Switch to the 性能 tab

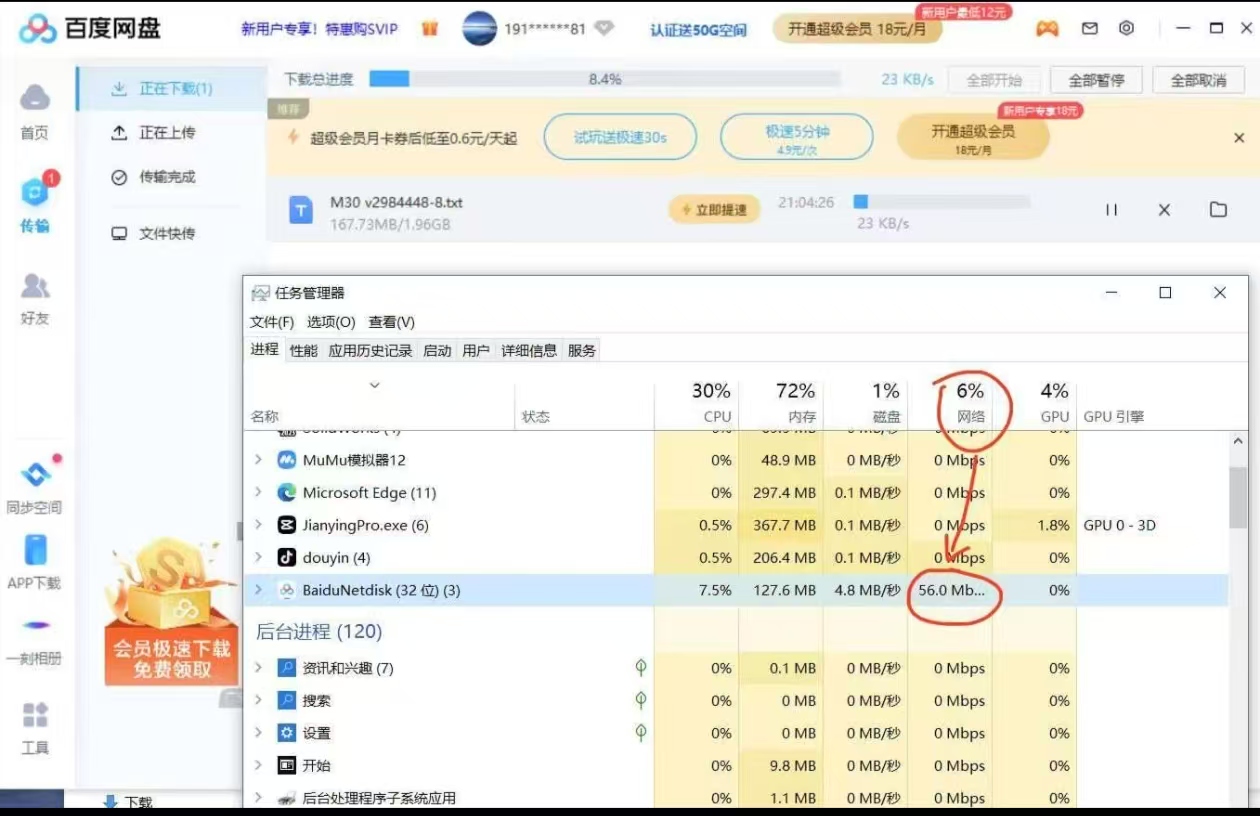(304, 350)
